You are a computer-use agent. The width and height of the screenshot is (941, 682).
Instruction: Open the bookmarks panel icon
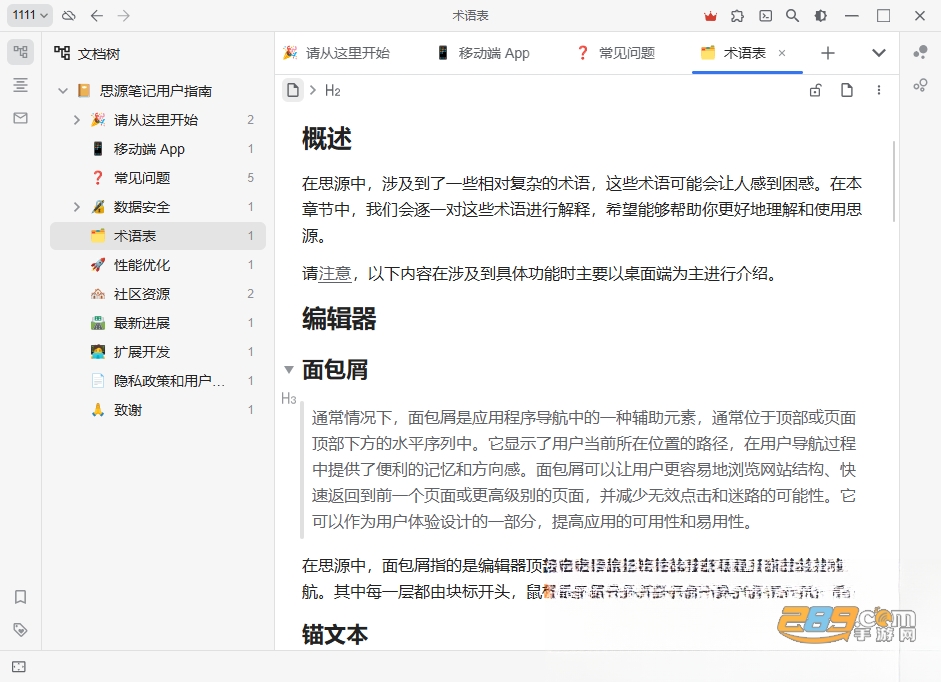(x=20, y=597)
